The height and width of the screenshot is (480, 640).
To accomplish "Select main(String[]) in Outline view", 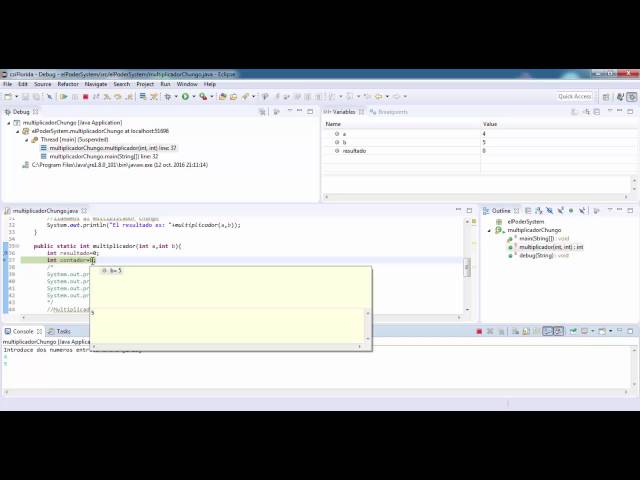I will (x=538, y=239).
